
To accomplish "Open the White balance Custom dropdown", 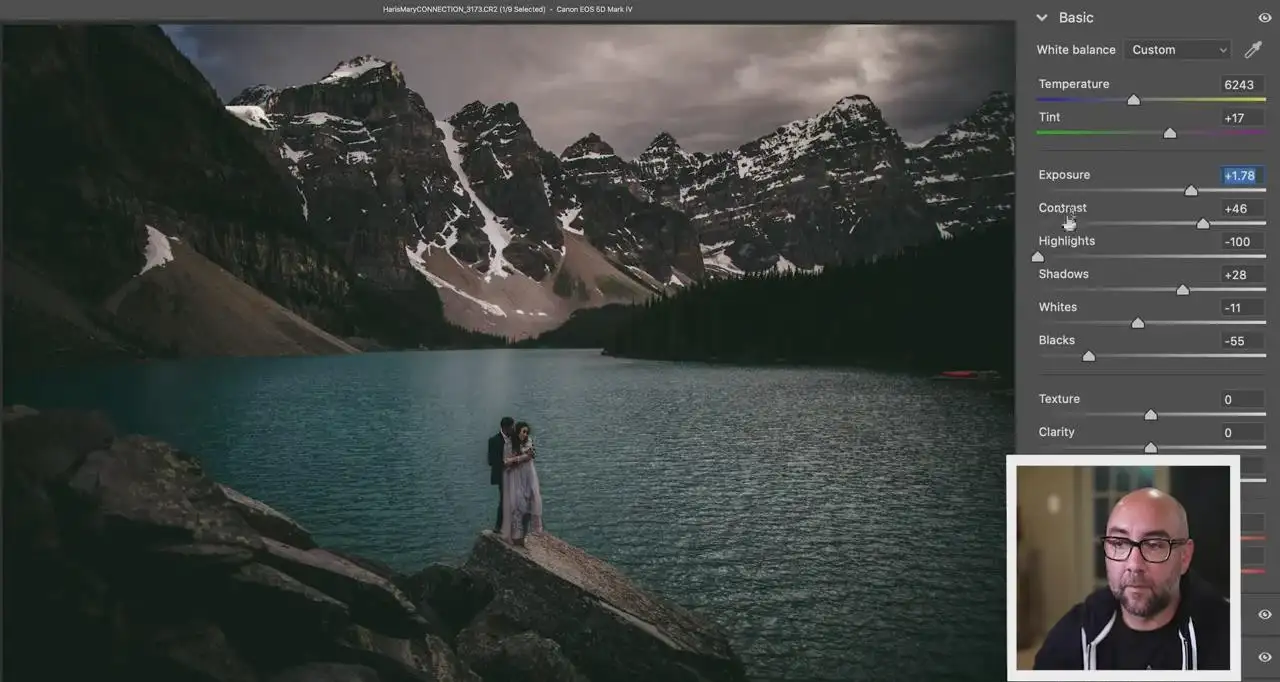I will (x=1177, y=50).
